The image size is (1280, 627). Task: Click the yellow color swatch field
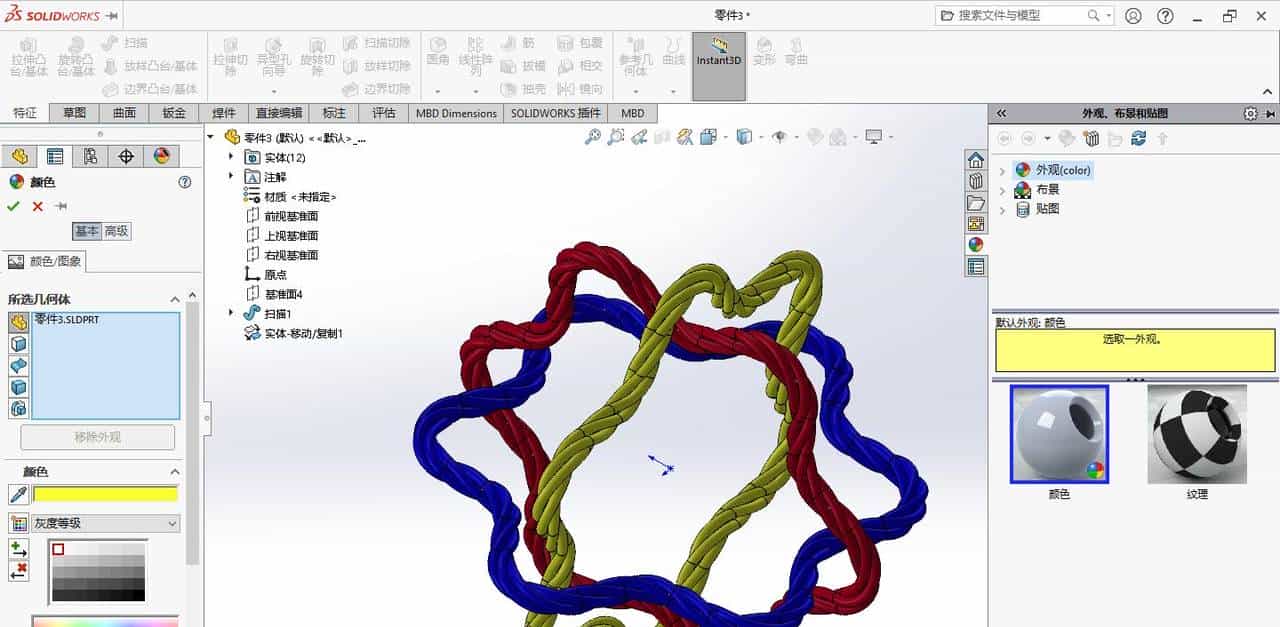point(105,494)
